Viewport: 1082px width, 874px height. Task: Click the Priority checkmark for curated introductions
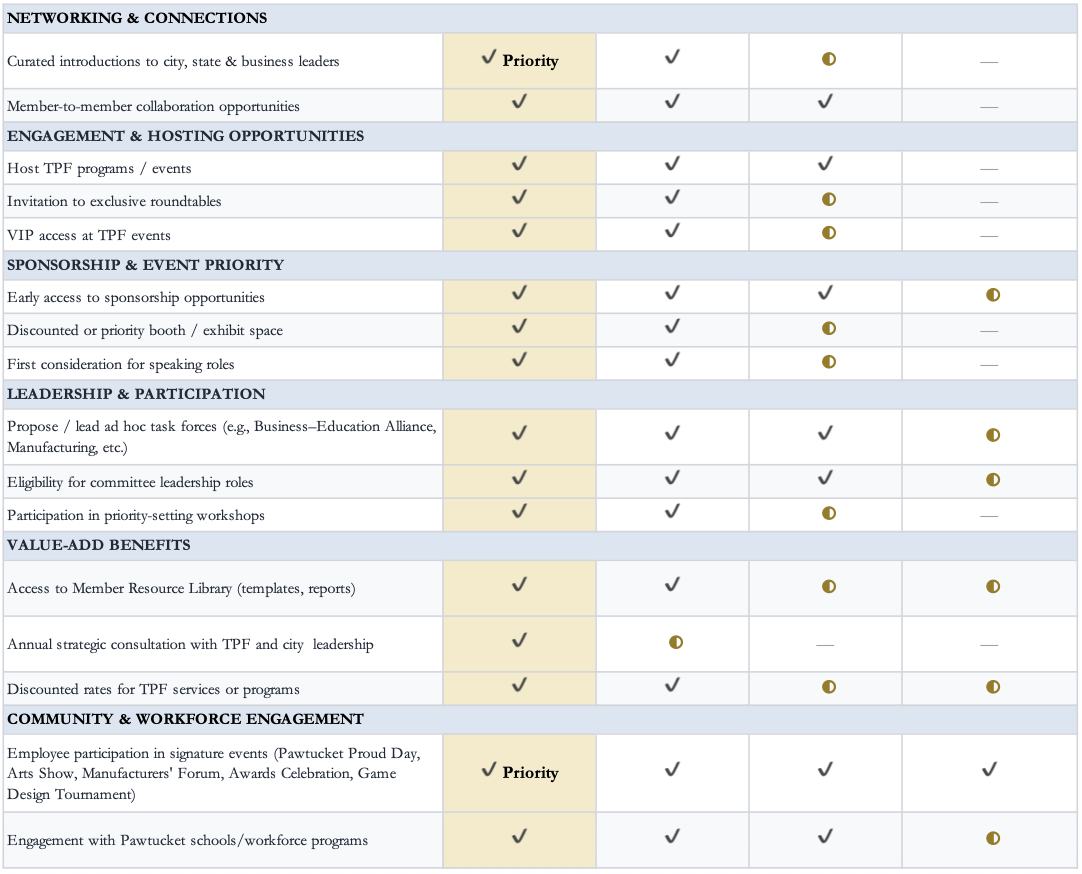coord(520,60)
